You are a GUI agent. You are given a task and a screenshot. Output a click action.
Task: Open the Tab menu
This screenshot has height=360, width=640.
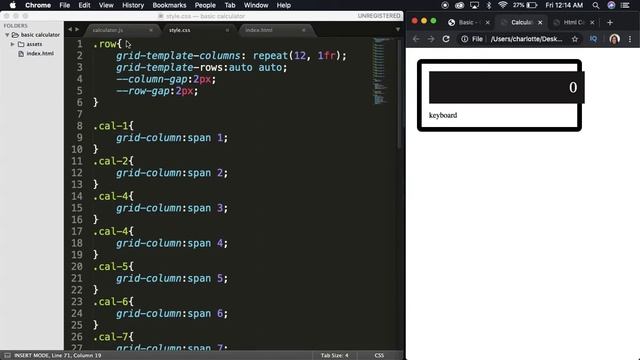click(230, 5)
